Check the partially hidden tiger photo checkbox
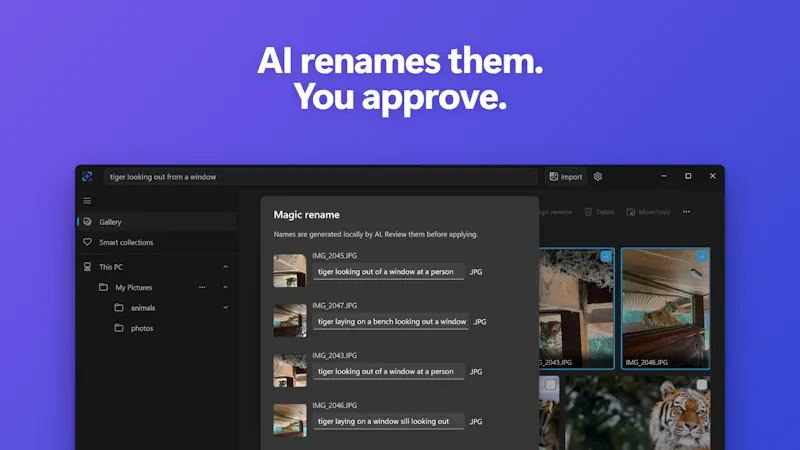800x450 pixels. pos(550,384)
